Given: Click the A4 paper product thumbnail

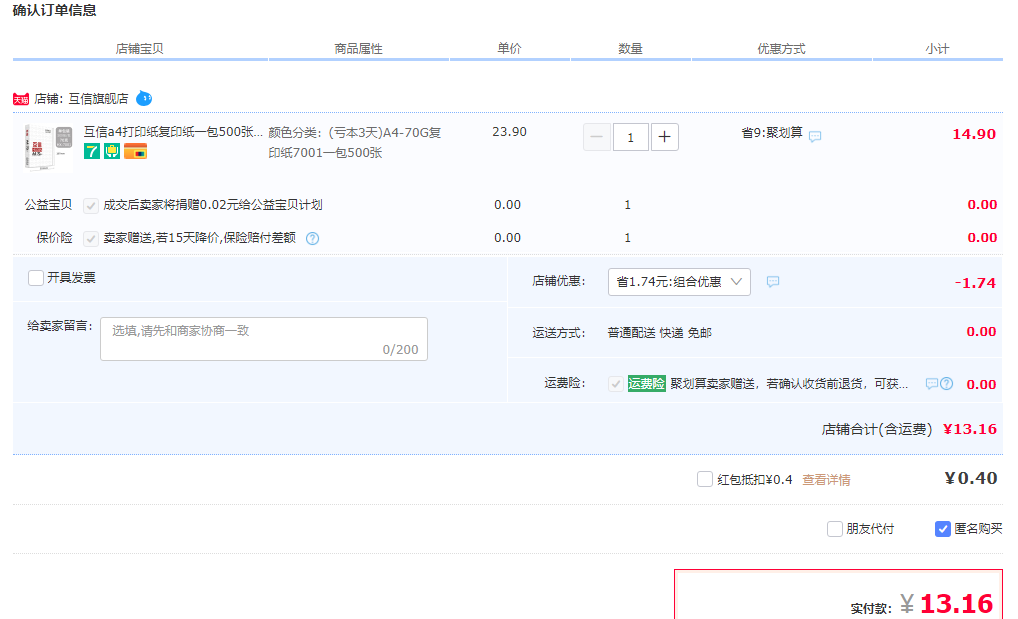Looking at the screenshot, I should coord(48,148).
